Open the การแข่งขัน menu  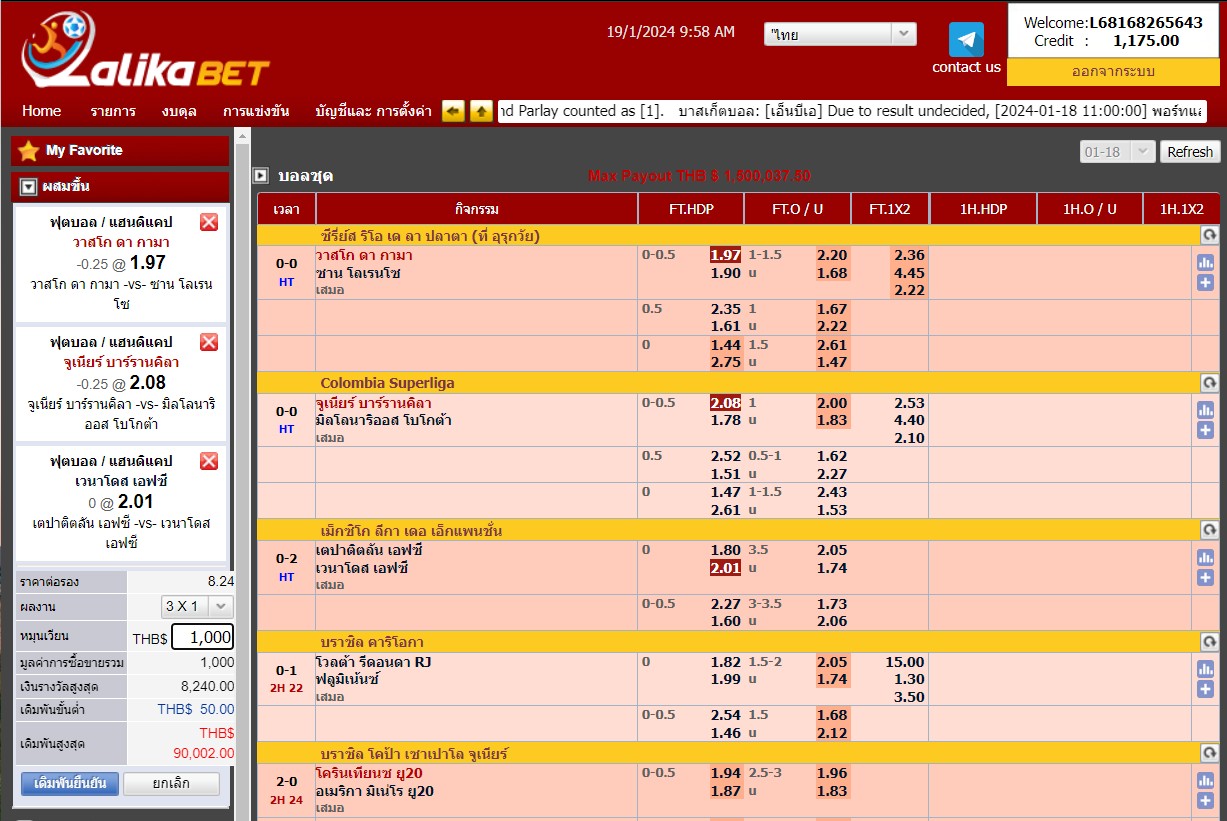(x=256, y=111)
